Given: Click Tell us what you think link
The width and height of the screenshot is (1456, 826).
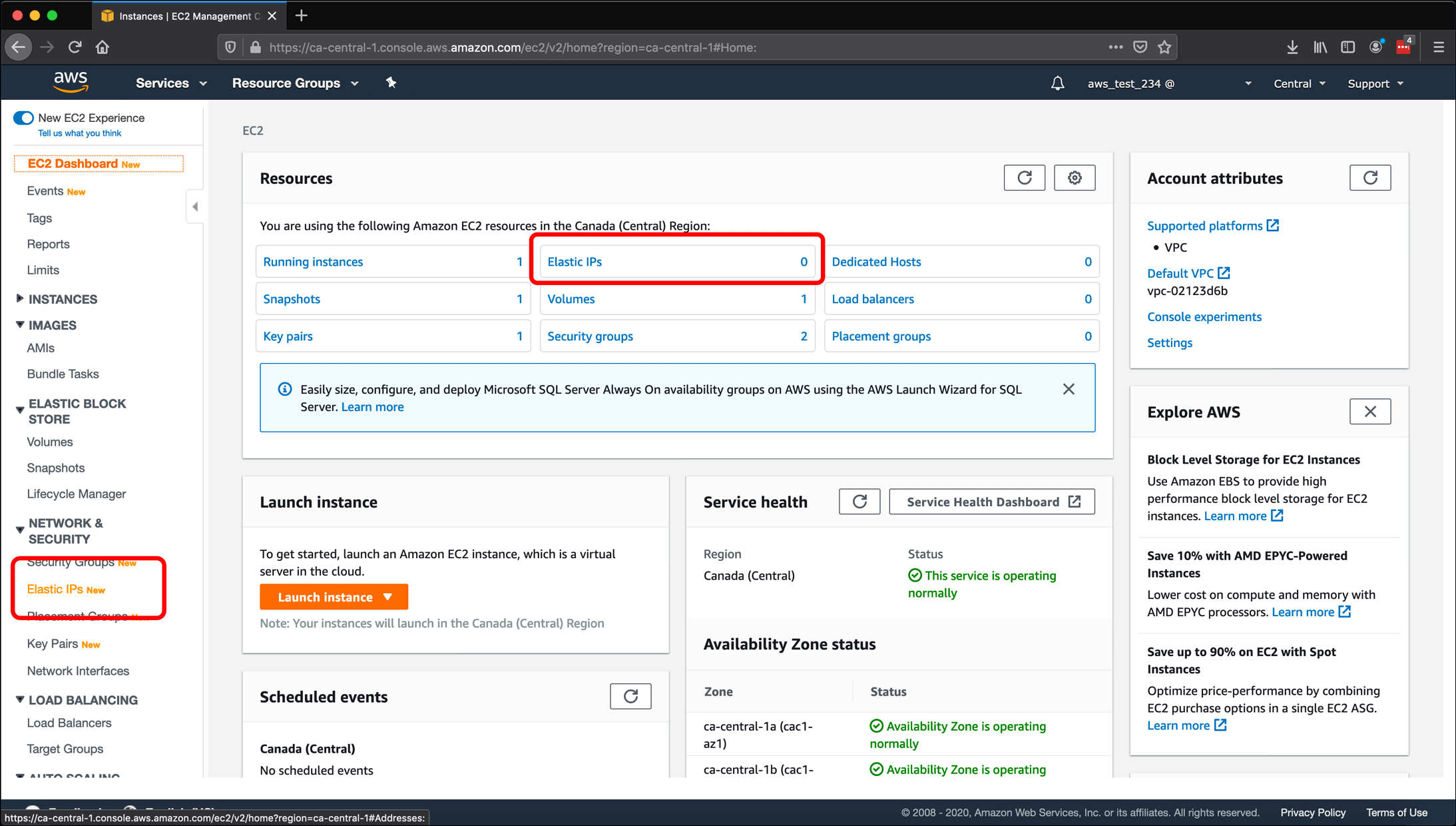Looking at the screenshot, I should 79,133.
